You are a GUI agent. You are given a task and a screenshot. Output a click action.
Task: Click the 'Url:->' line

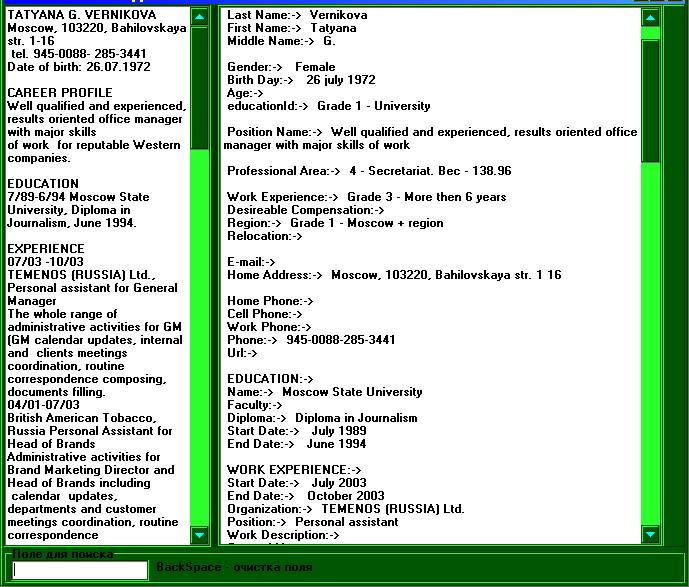[x=242, y=353]
